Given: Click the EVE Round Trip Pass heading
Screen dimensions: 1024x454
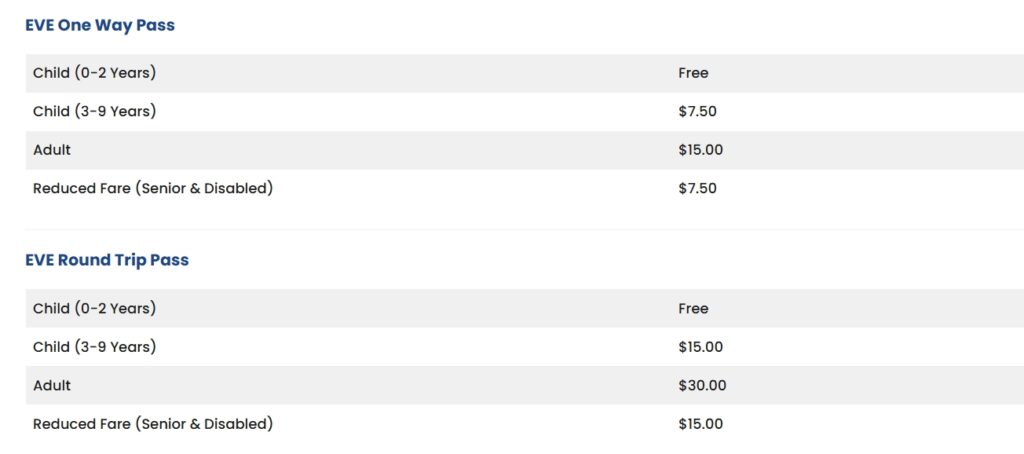Looking at the screenshot, I should [x=107, y=260].
